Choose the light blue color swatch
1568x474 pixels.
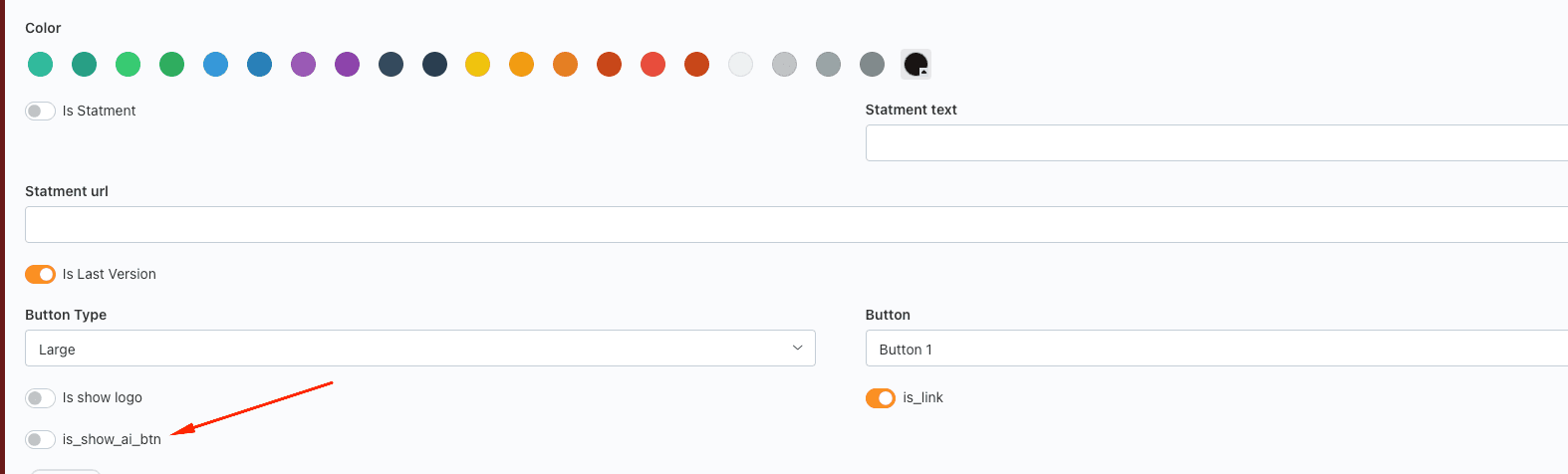click(x=215, y=65)
